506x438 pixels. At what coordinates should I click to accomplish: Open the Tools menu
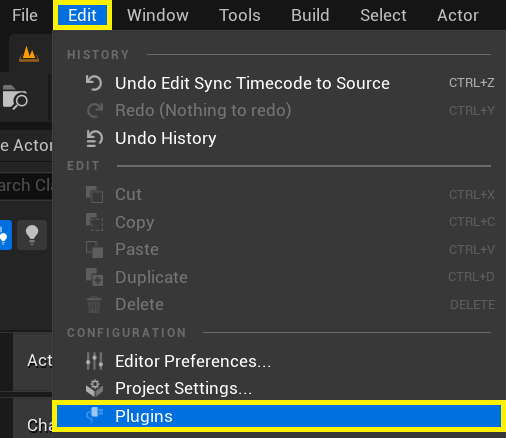pyautogui.click(x=240, y=15)
